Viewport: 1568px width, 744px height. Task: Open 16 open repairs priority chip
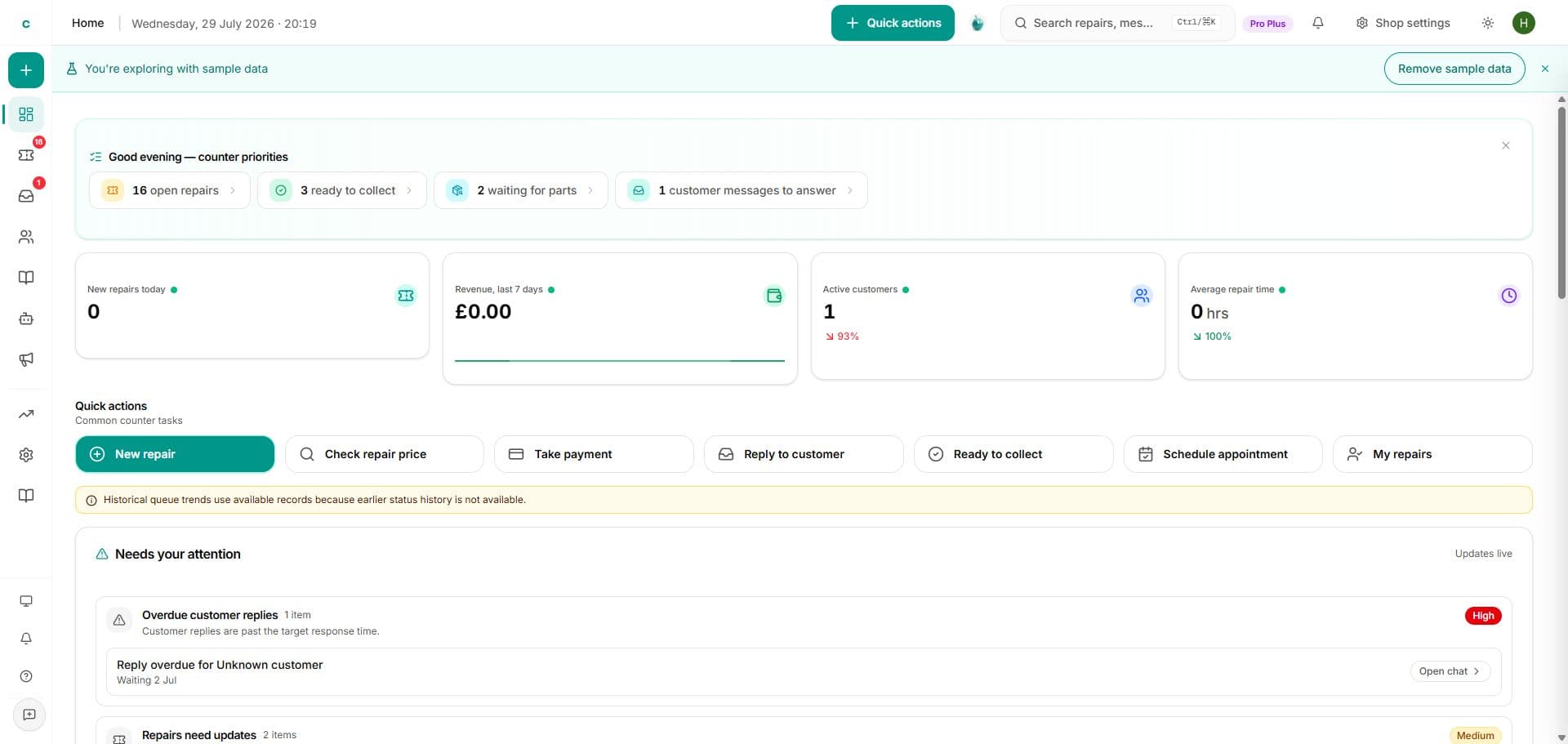(170, 190)
